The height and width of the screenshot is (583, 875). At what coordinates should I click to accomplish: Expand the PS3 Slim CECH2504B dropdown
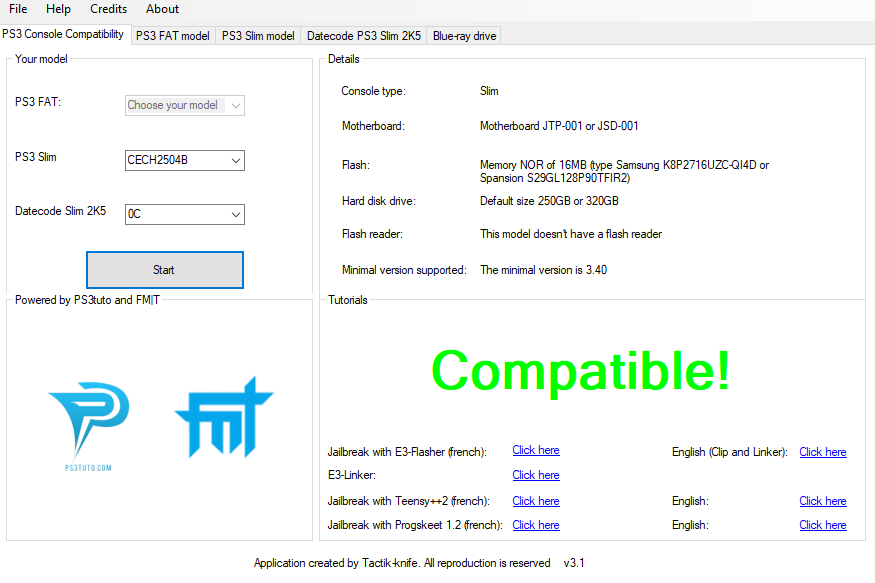point(185,160)
